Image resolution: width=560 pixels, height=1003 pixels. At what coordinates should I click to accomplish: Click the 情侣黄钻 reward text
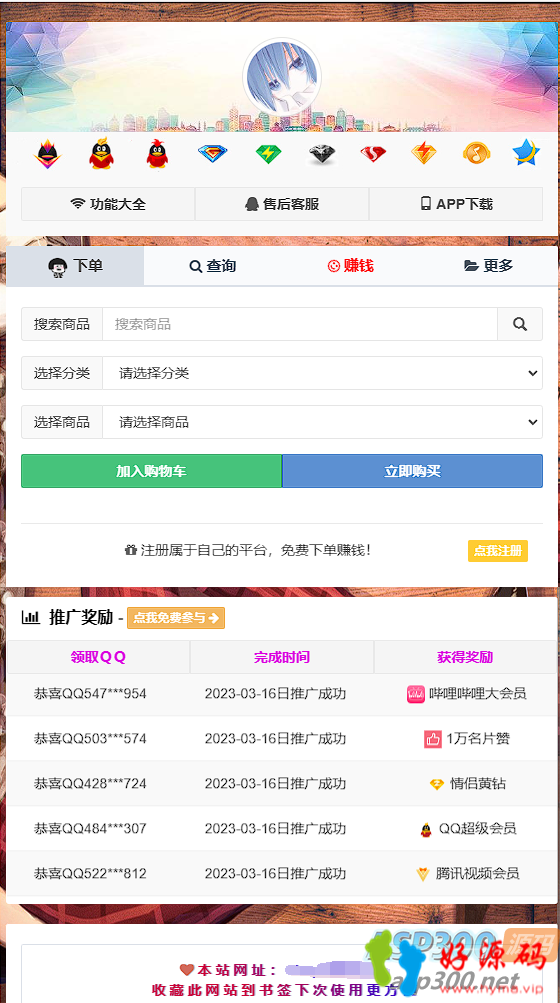pos(477,784)
